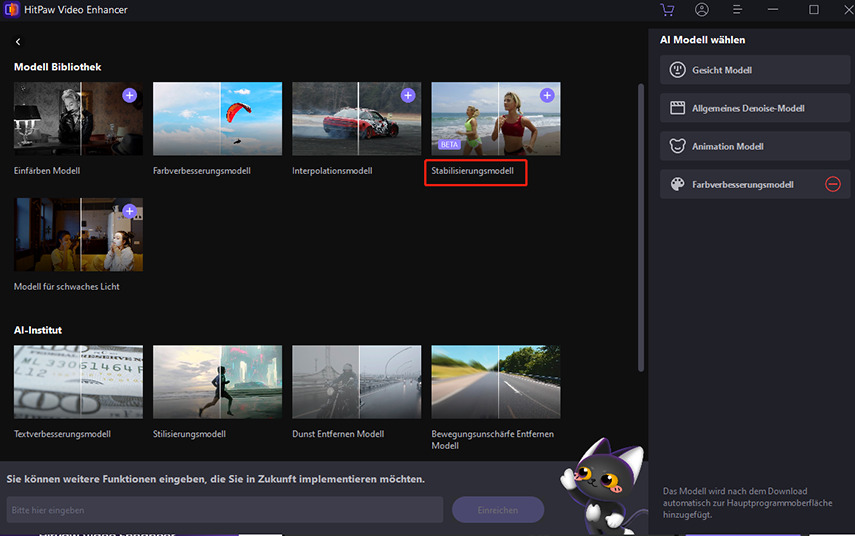The height and width of the screenshot is (536, 855).
Task: Add the Einfärben Modell with plus icon
Action: [x=129, y=95]
